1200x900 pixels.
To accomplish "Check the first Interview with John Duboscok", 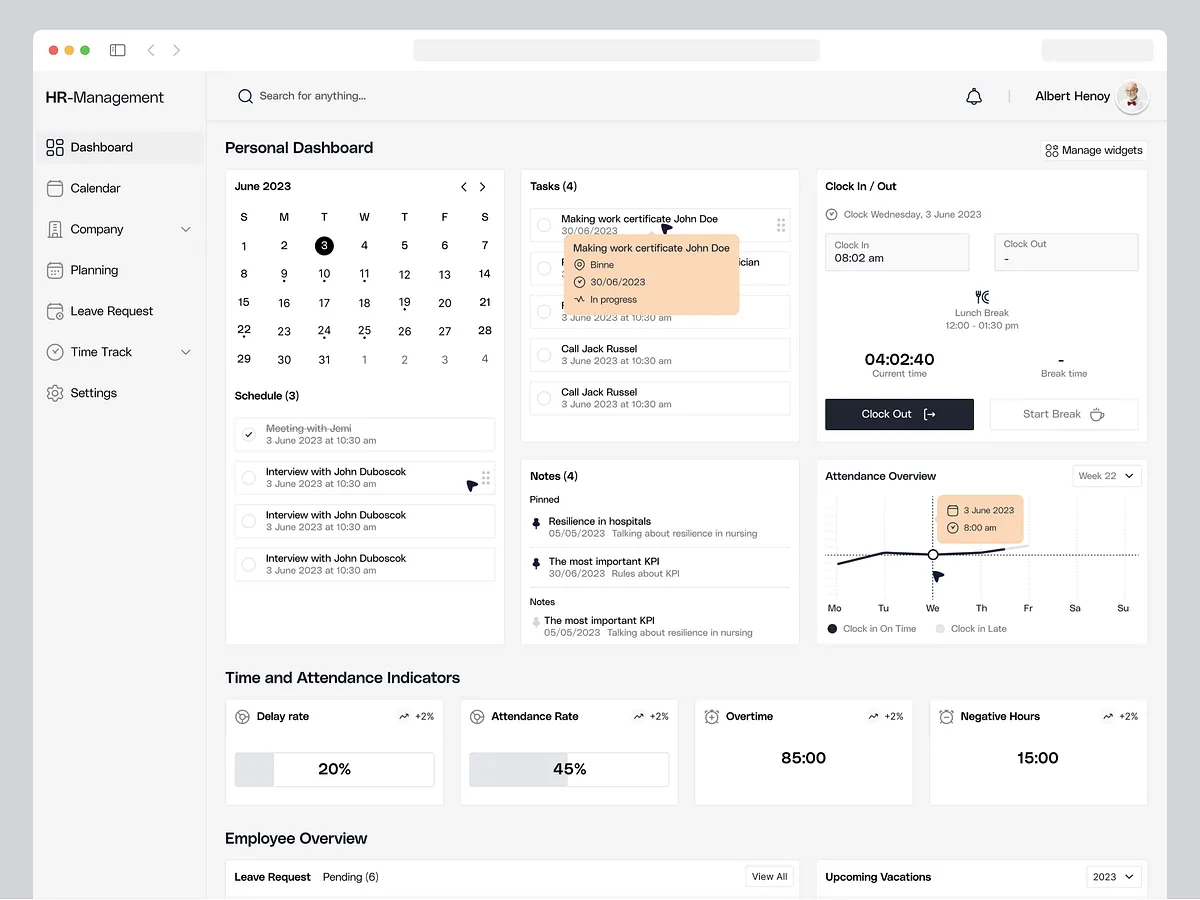I will click(249, 478).
